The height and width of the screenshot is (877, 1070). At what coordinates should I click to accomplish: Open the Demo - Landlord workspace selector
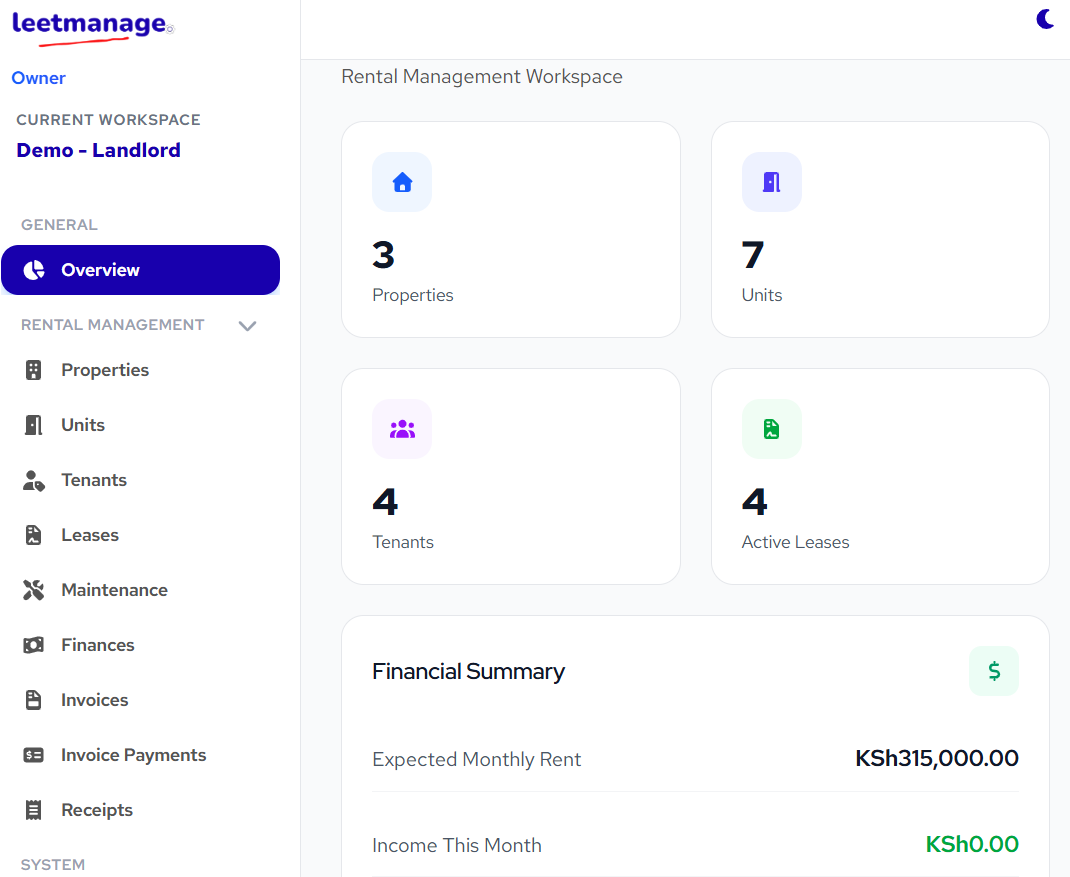98,150
